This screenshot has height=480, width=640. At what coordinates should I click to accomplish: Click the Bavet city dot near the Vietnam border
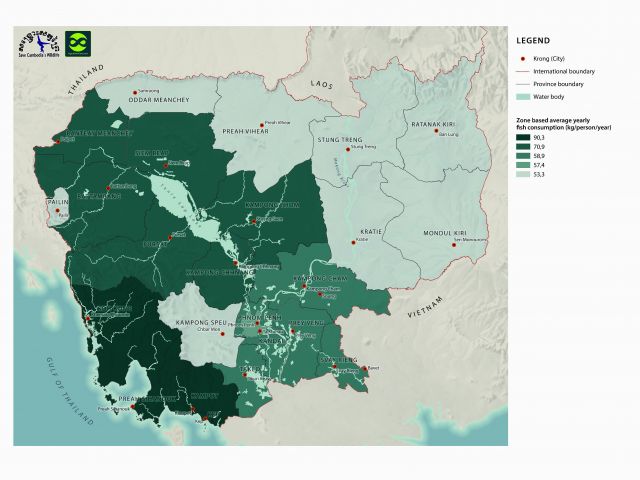364,369
